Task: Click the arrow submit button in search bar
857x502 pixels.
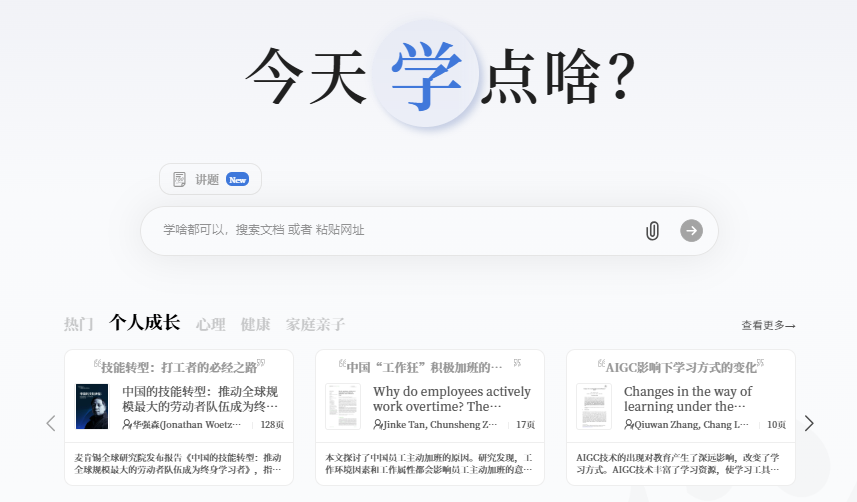Action: point(691,231)
